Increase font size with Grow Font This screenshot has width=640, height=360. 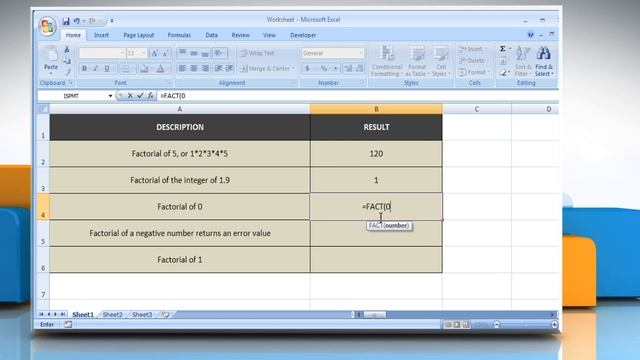155,53
